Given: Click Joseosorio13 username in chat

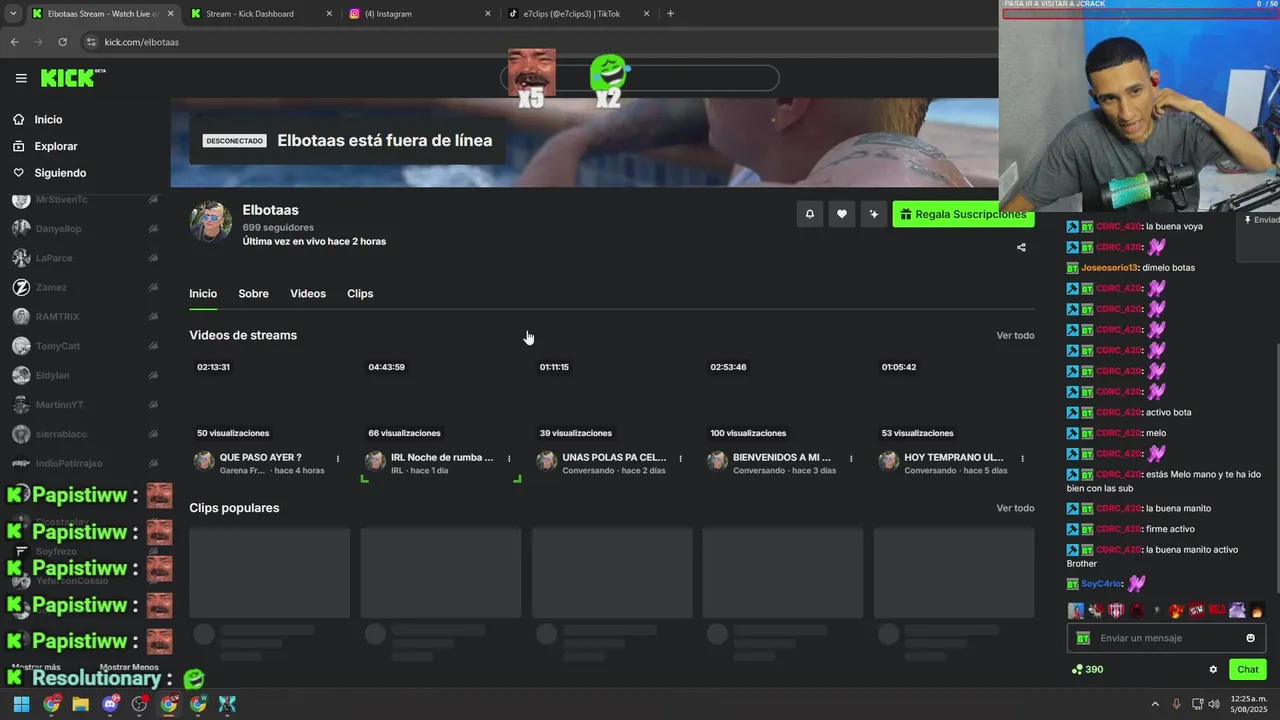Looking at the screenshot, I should tap(1109, 268).
